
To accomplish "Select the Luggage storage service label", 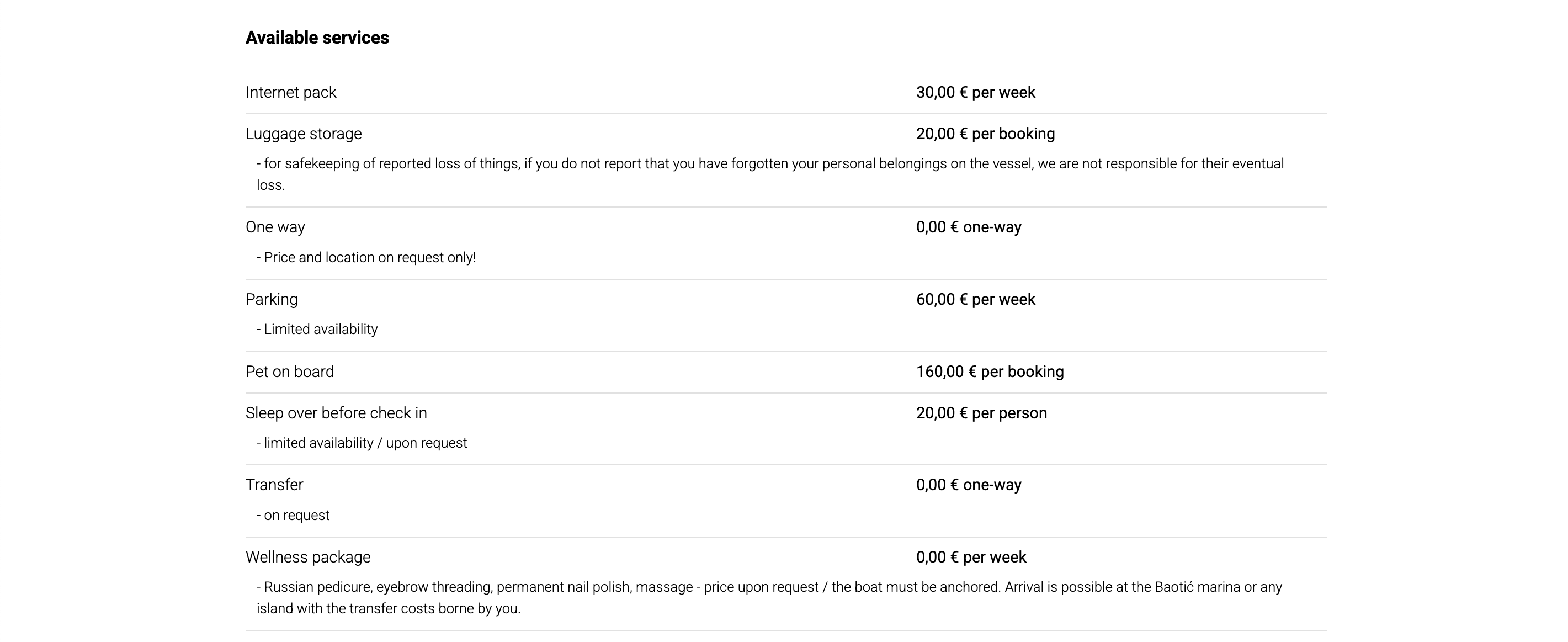I will click(x=303, y=134).
